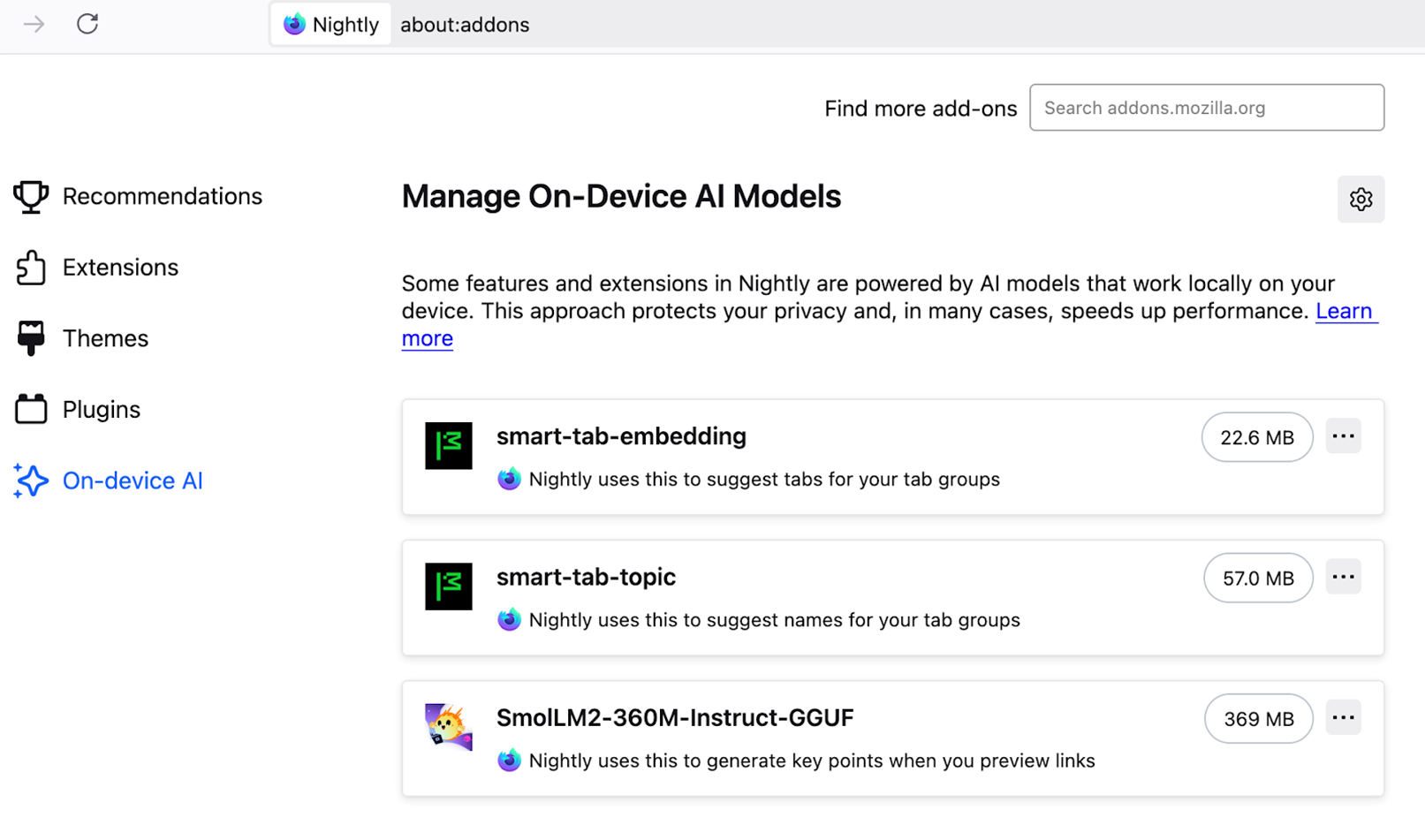Click the Firefox logo beside smart-tab-topic description
Screen dimensions: 1425x840
pos(509,619)
